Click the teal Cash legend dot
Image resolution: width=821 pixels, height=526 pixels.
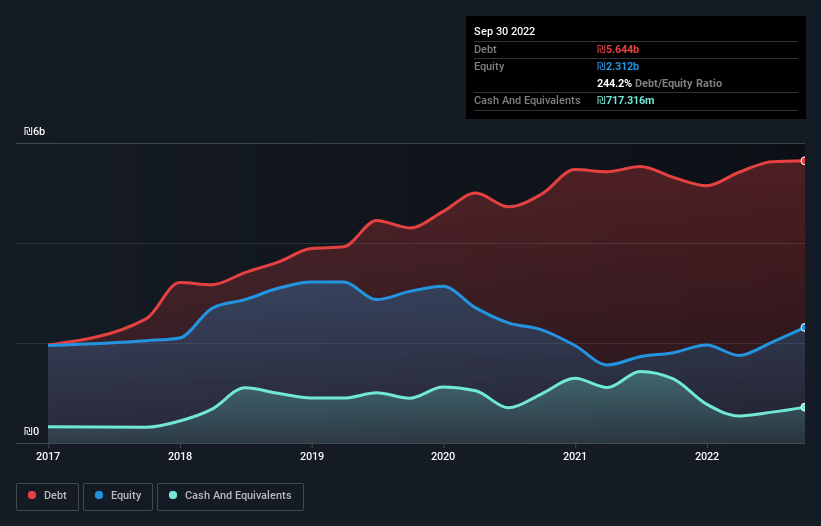pos(173,495)
